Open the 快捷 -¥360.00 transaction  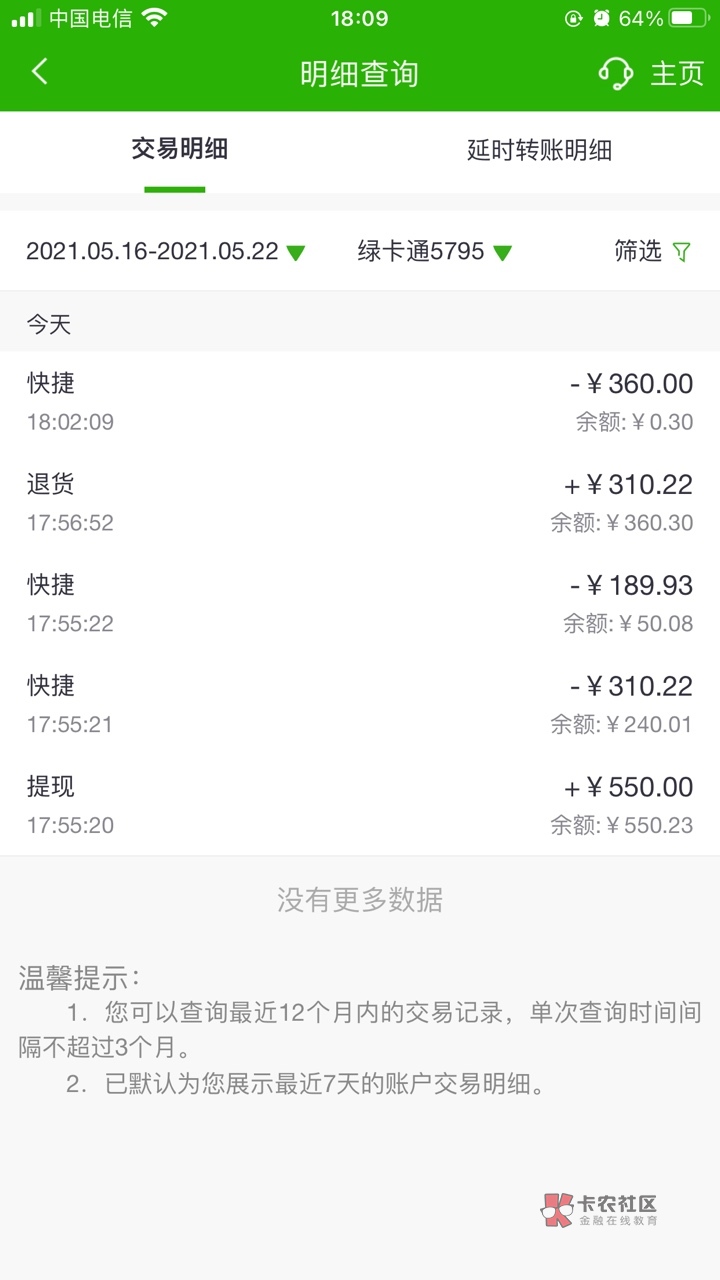click(360, 401)
